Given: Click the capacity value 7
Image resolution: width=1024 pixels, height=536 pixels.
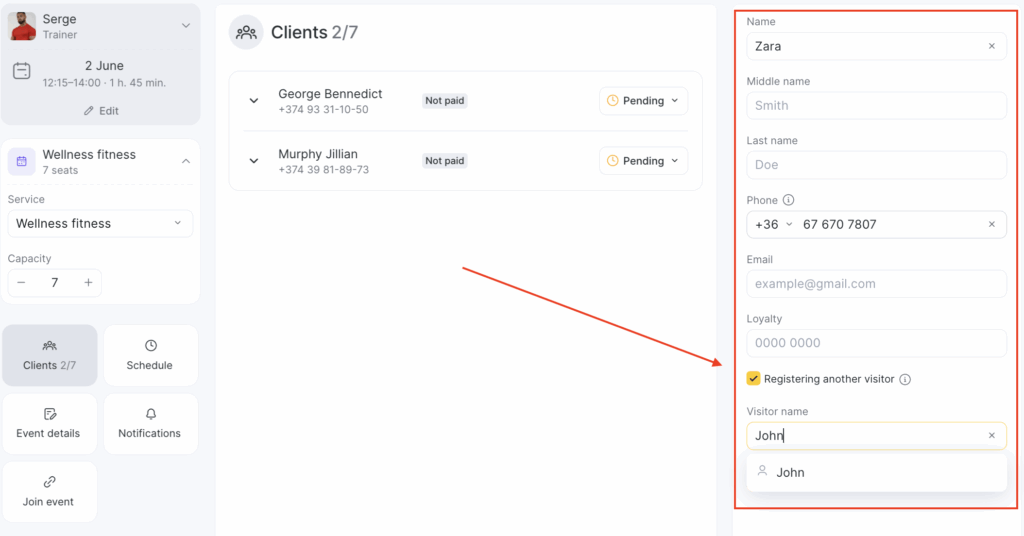Looking at the screenshot, I should [x=55, y=283].
